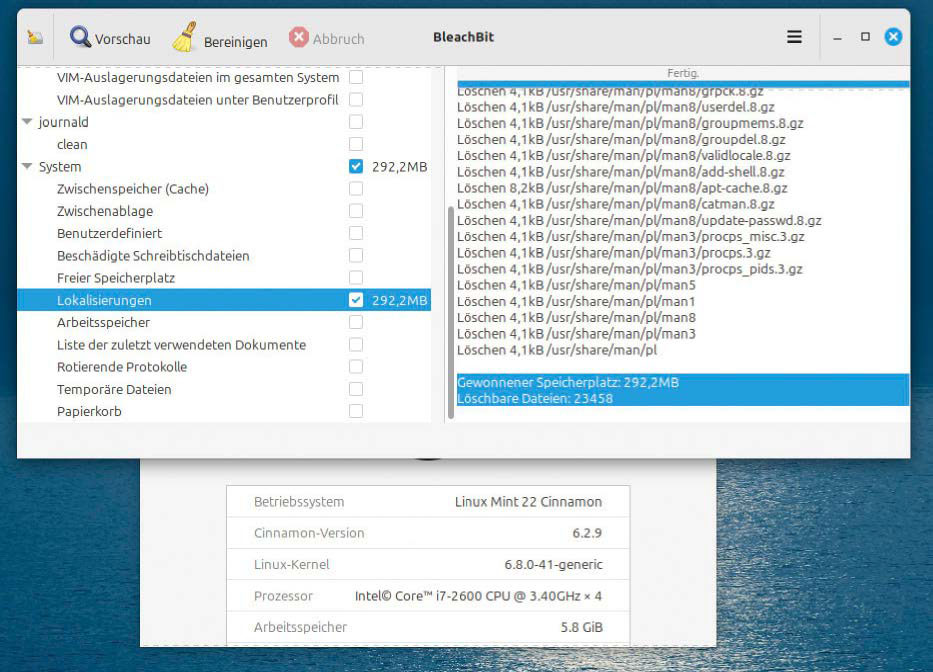Select the Freier Speicherplatz row
933x672 pixels.
pyautogui.click(x=116, y=278)
